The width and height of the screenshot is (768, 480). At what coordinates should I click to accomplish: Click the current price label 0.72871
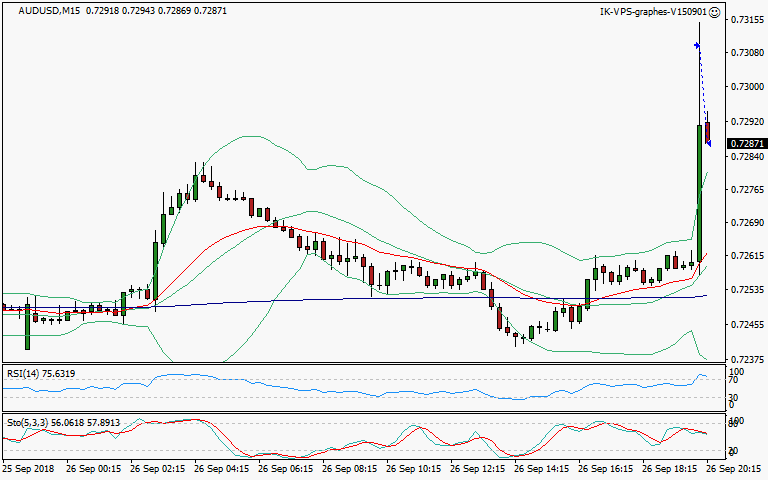(x=746, y=144)
